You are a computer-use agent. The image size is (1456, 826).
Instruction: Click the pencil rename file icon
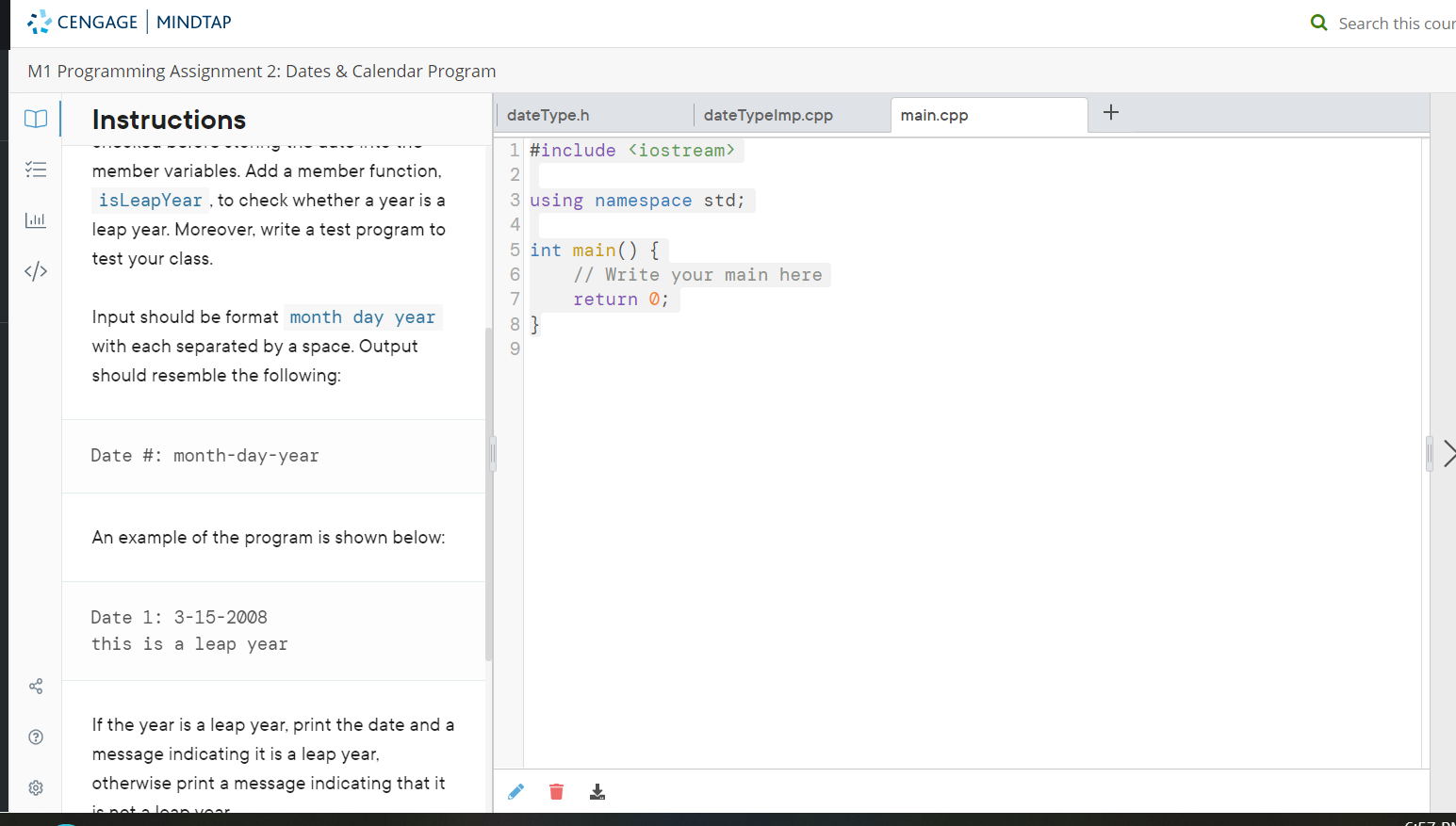point(515,792)
